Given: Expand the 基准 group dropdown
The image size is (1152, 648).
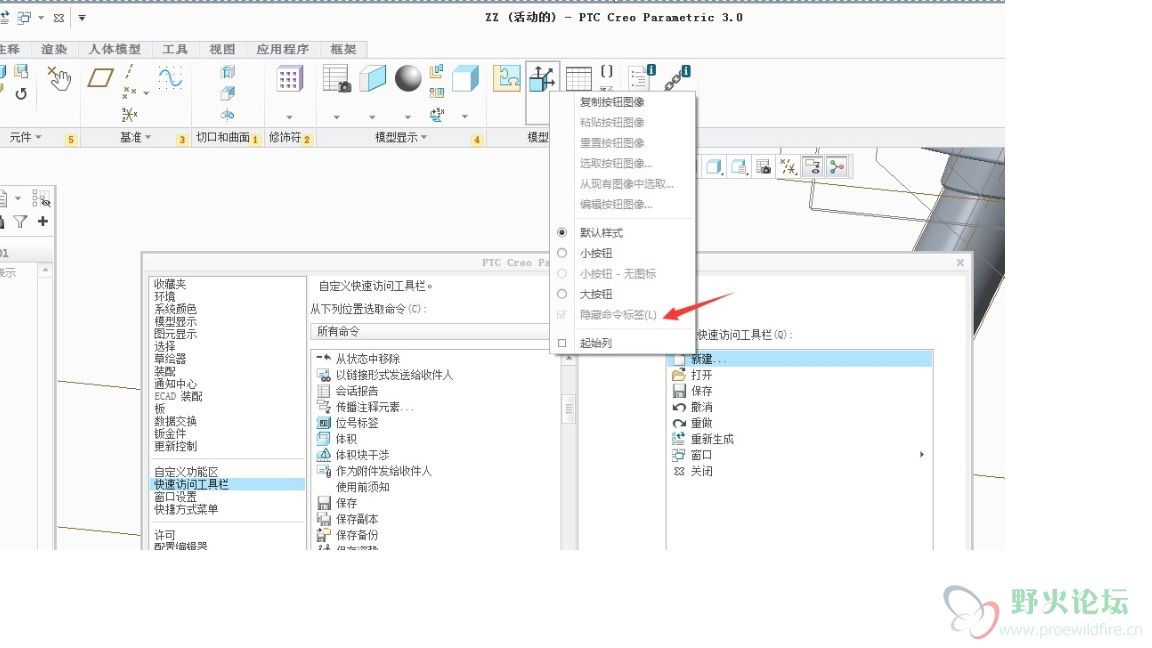Looking at the screenshot, I should [136, 137].
